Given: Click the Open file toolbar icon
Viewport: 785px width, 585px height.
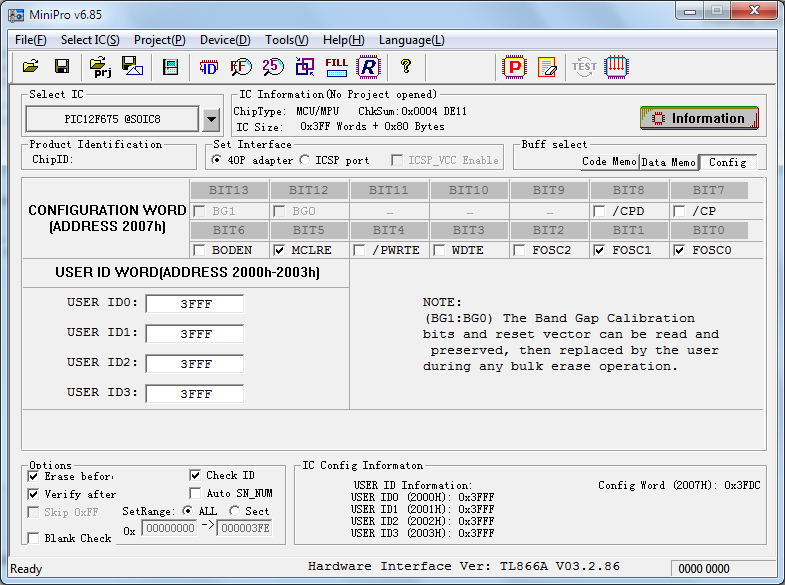Looking at the screenshot, I should [31, 66].
